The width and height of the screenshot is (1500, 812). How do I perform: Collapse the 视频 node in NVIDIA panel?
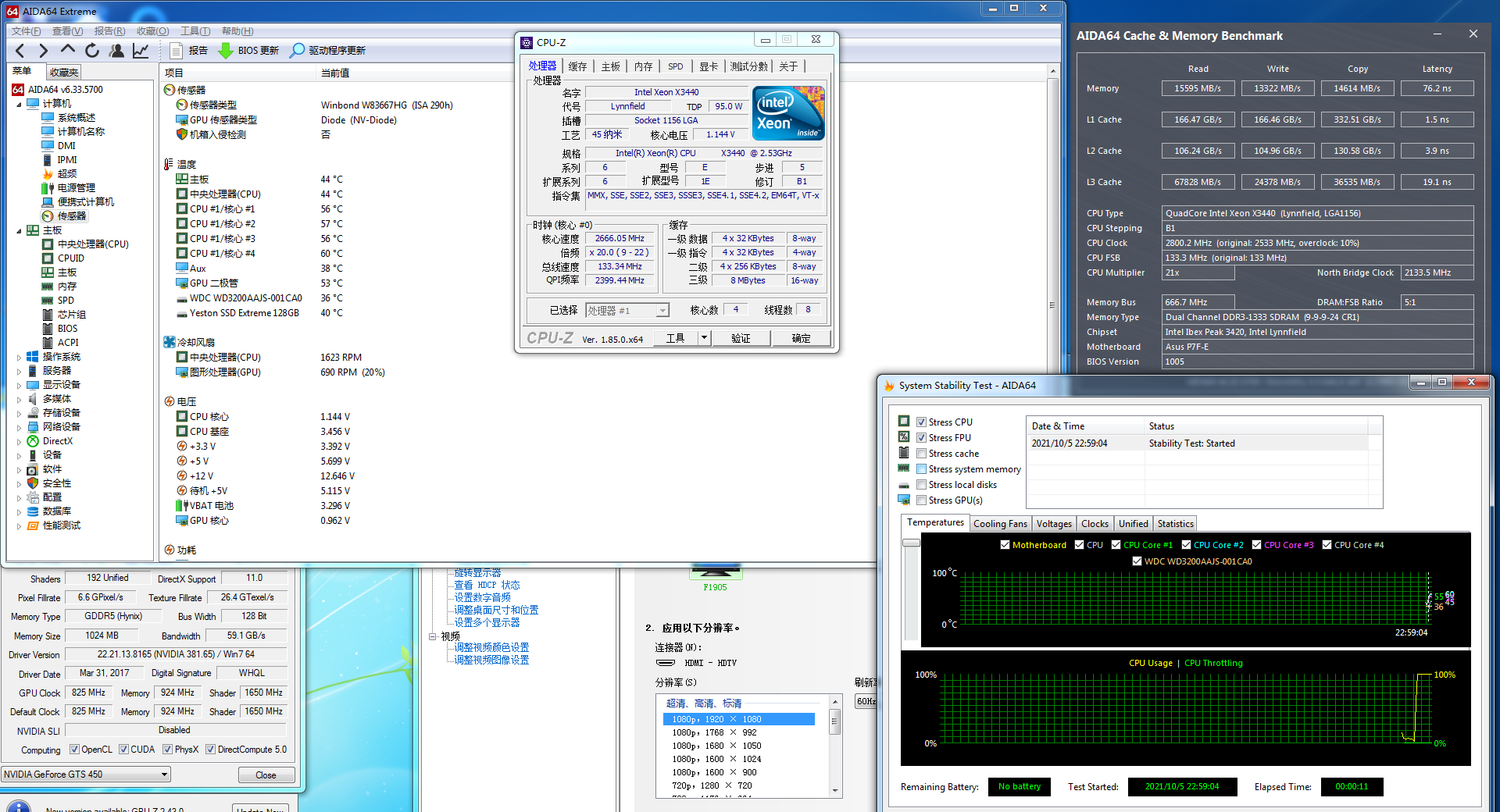pos(432,636)
